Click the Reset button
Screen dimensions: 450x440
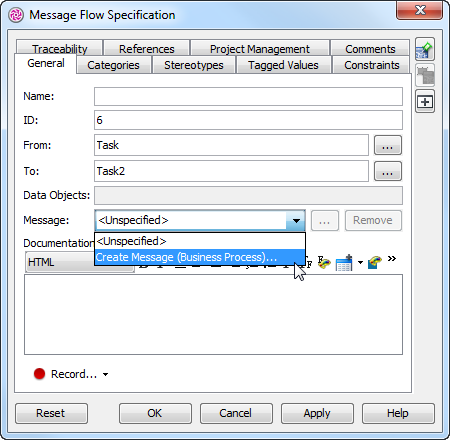51,413
